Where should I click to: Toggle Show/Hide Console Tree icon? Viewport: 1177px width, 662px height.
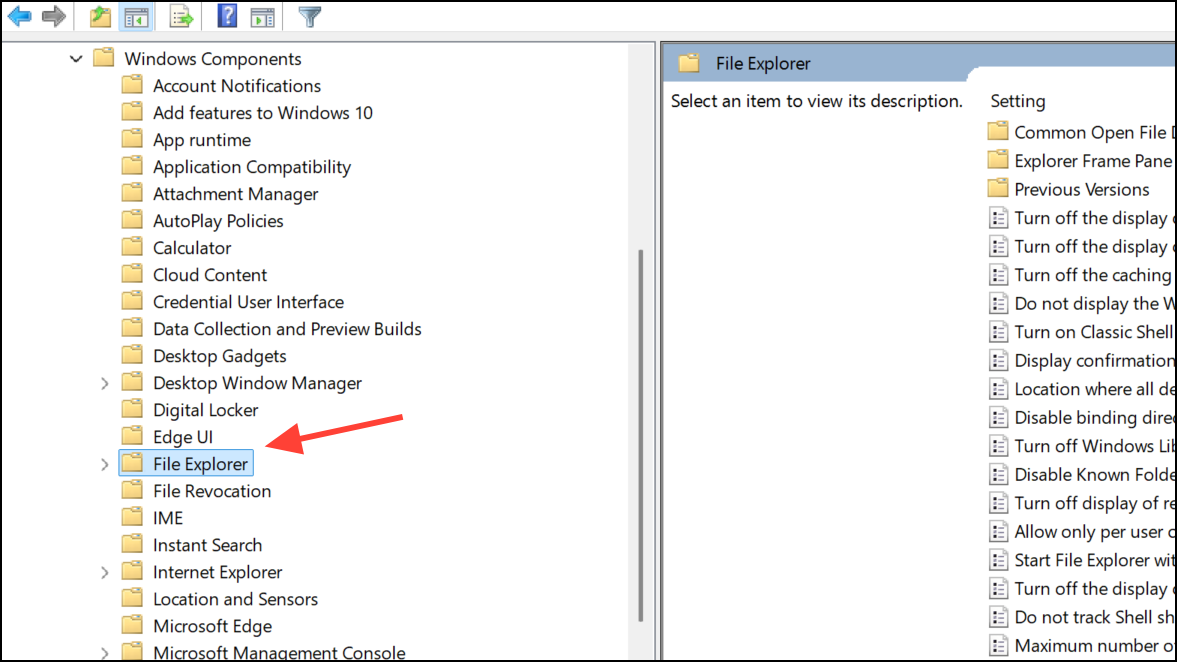pyautogui.click(x=136, y=16)
